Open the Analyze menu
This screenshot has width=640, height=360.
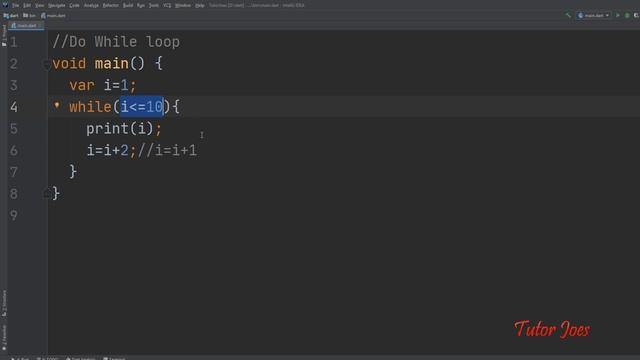click(91, 5)
